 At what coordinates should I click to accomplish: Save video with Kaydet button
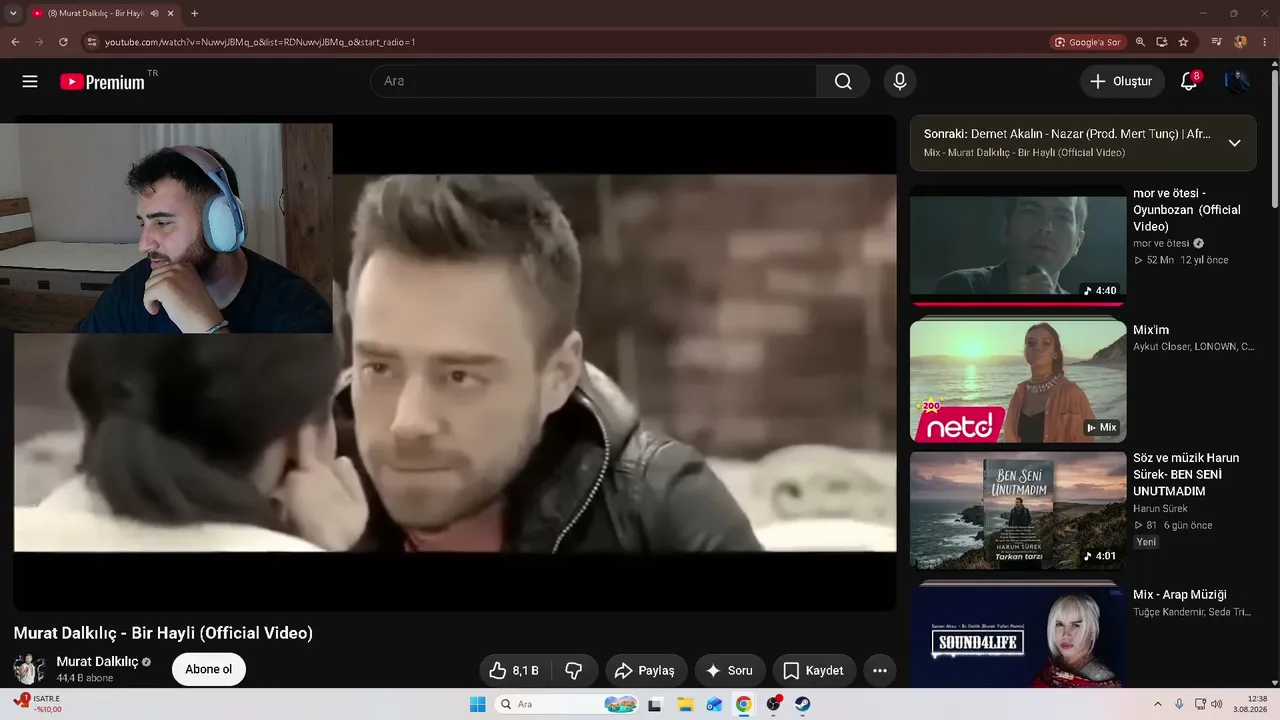[x=814, y=671]
